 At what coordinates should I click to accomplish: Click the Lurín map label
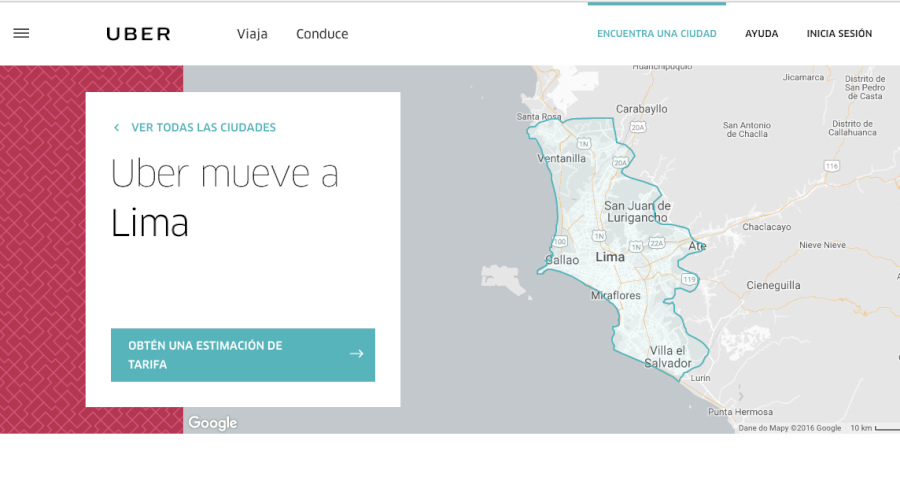[x=700, y=378]
